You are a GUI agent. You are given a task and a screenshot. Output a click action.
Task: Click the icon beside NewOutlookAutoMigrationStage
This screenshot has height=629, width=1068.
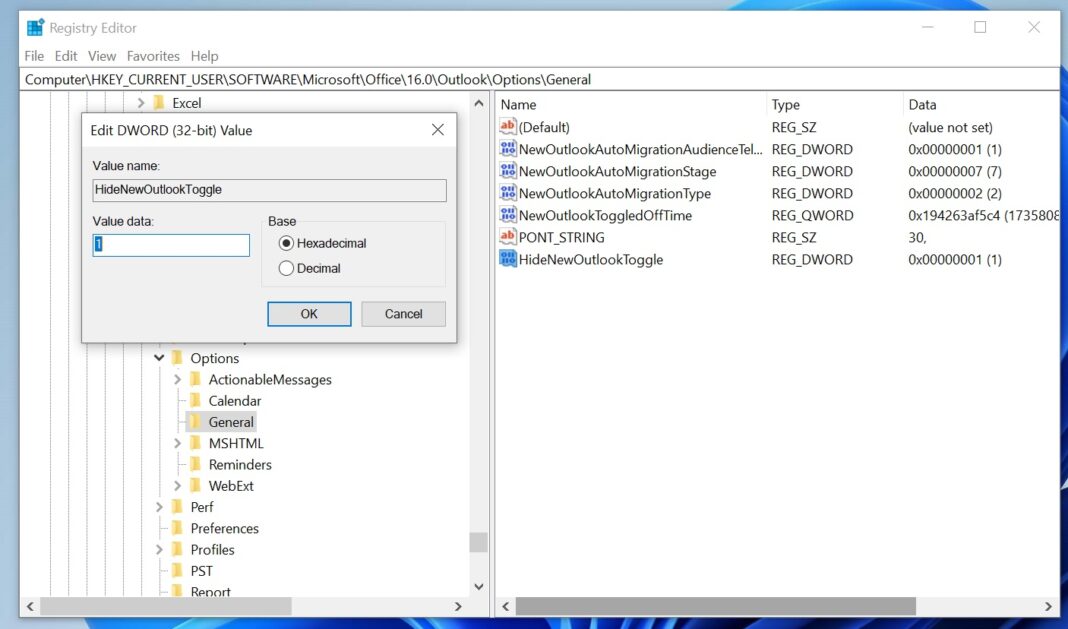pyautogui.click(x=506, y=171)
